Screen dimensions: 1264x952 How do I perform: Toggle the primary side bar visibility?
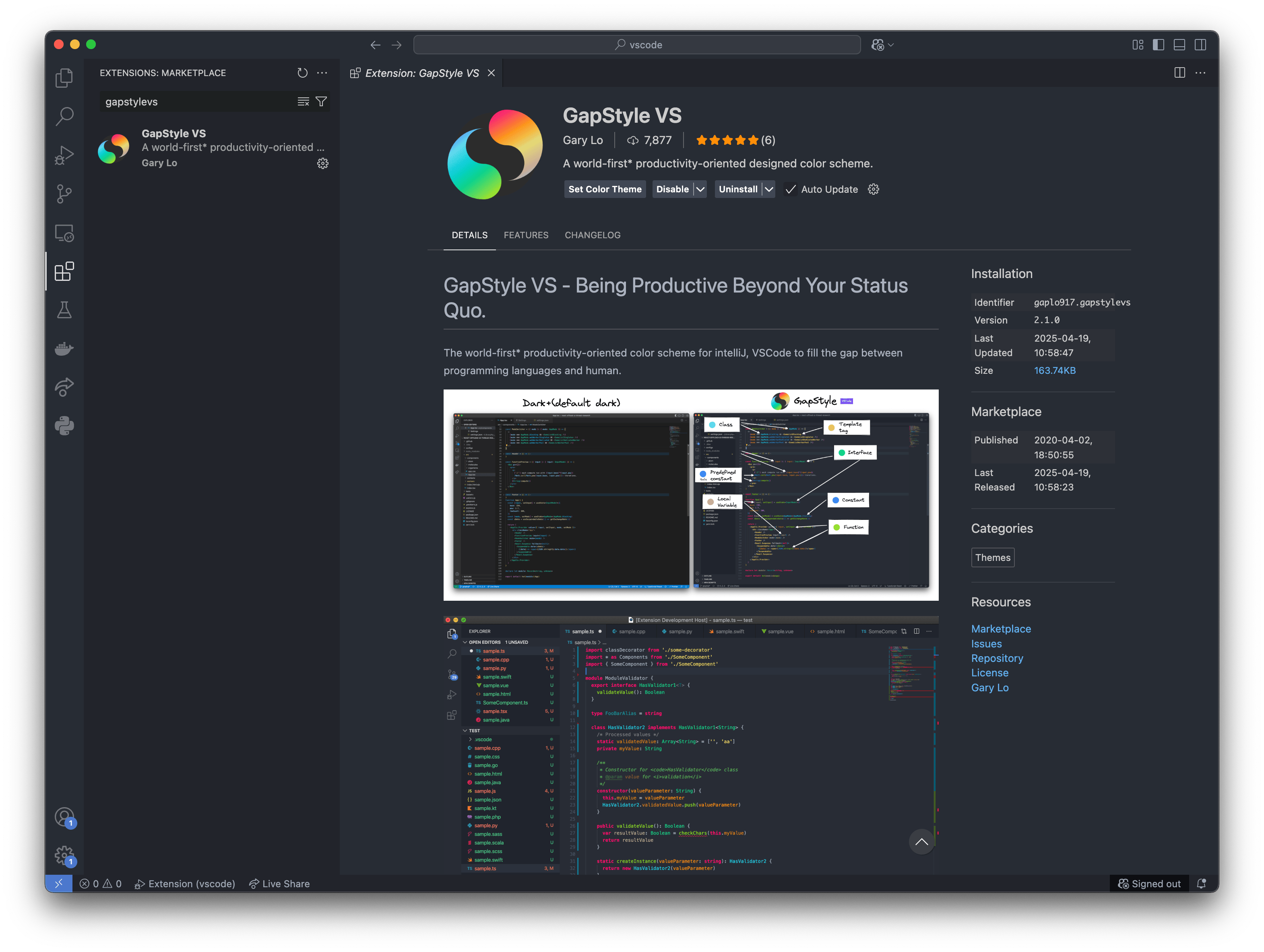1158,45
